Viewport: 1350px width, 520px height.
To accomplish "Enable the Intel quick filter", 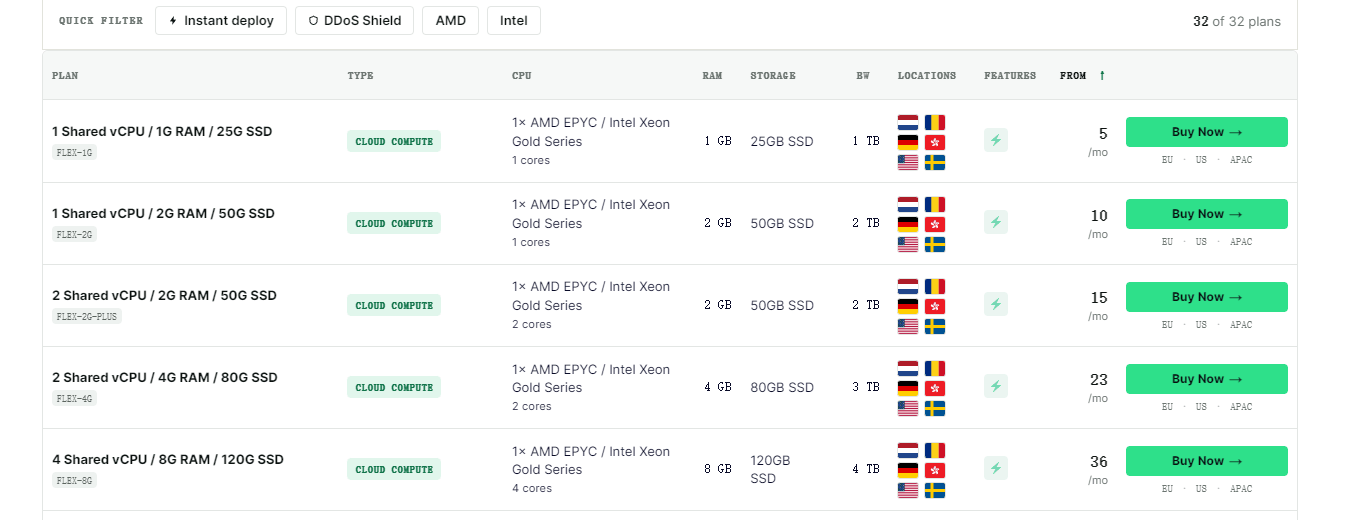I will pyautogui.click(x=514, y=20).
